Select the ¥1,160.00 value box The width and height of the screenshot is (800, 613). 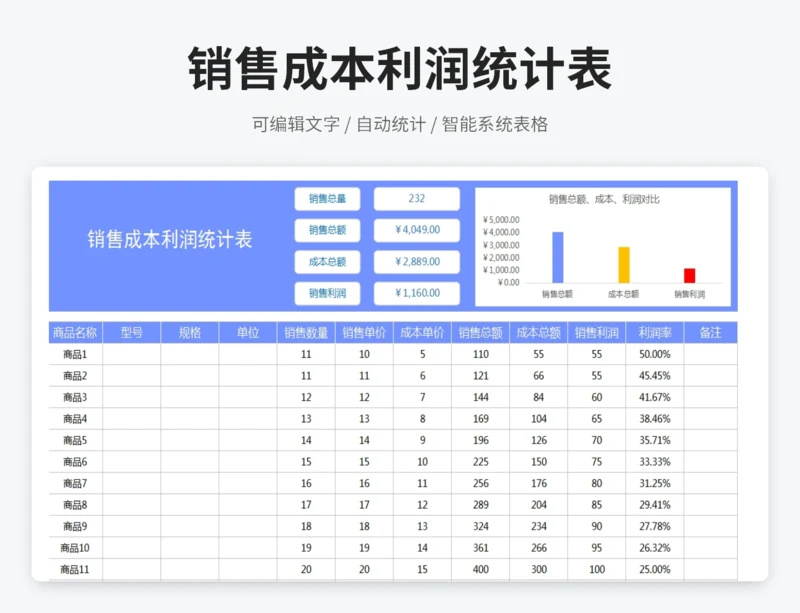point(417,293)
